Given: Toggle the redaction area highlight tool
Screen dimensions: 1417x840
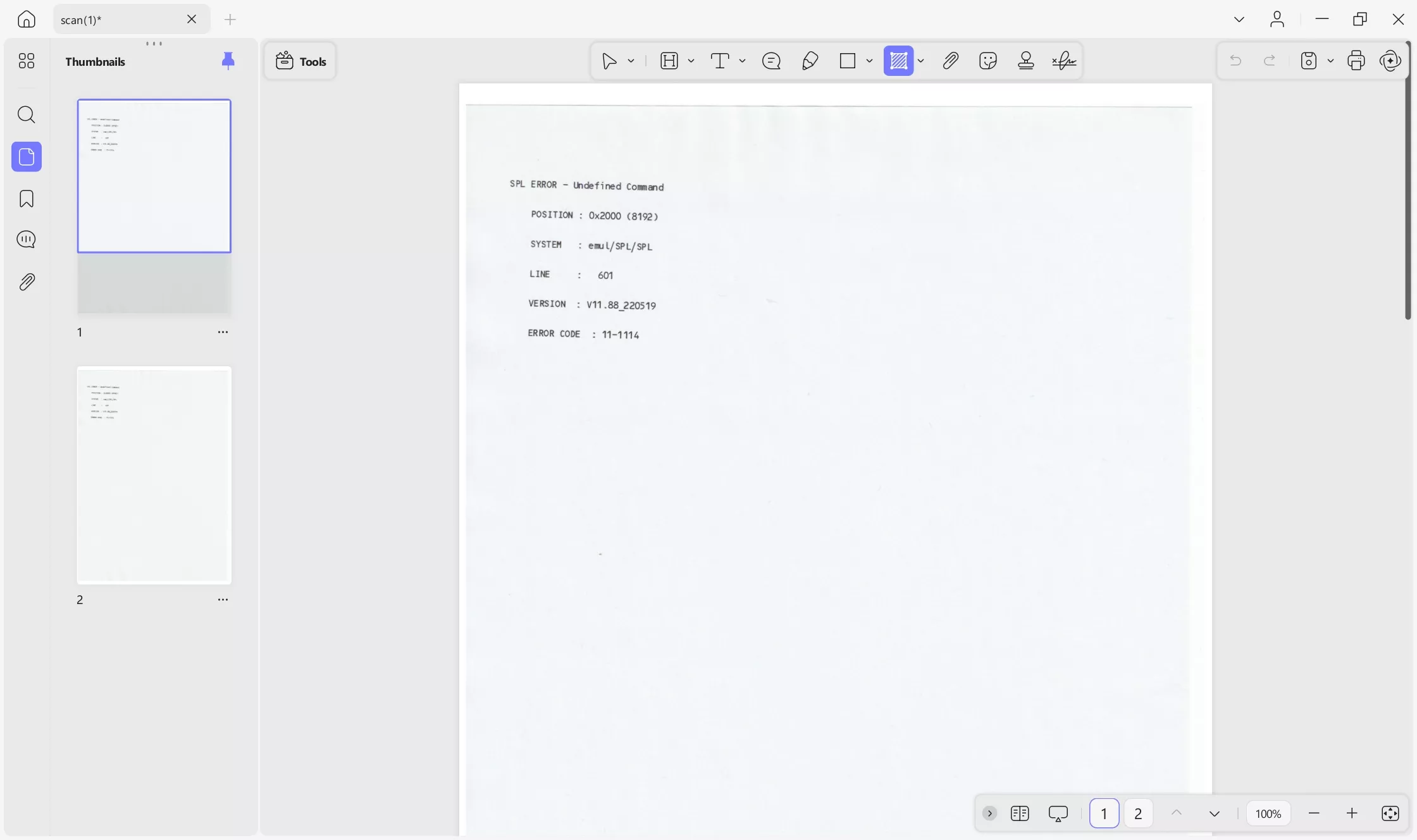Looking at the screenshot, I should [898, 61].
